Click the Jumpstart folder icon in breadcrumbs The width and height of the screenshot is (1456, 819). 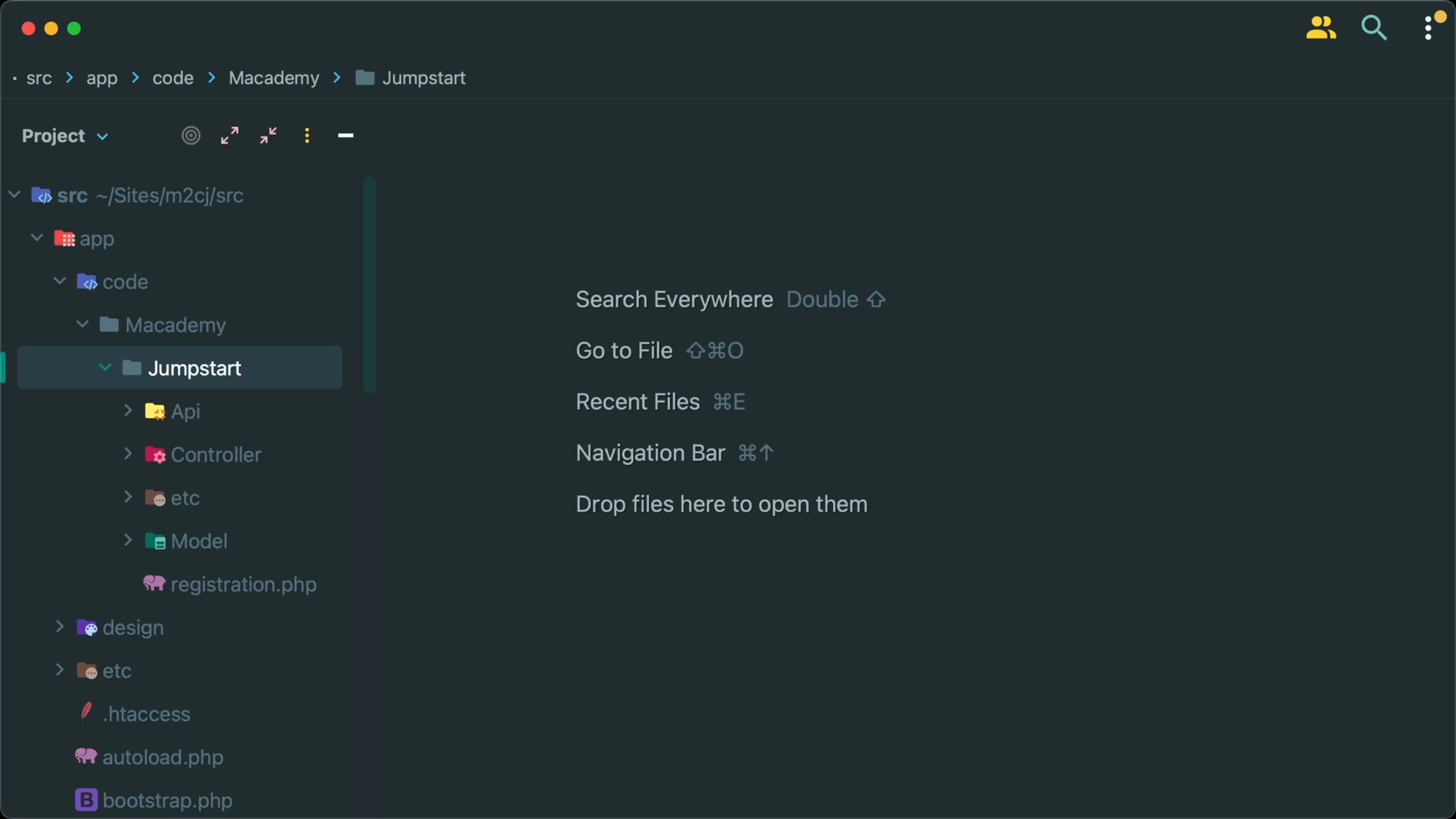pos(365,78)
